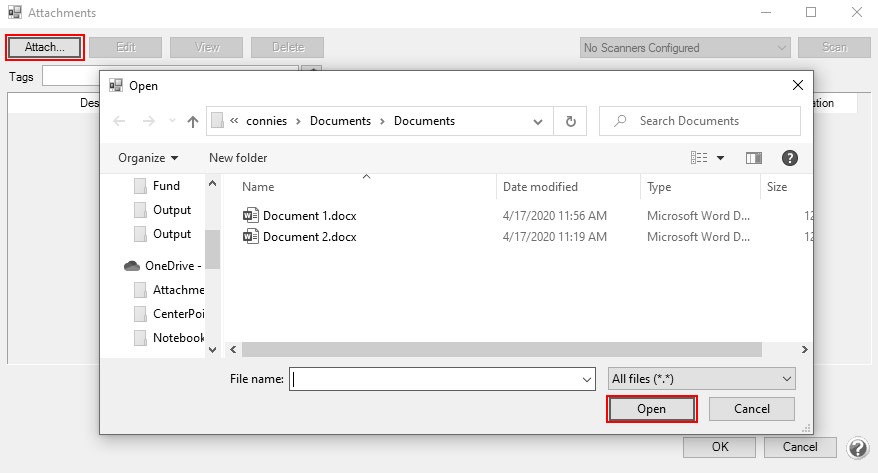
Task: Toggle the preview pane icon
Action: pos(754,158)
